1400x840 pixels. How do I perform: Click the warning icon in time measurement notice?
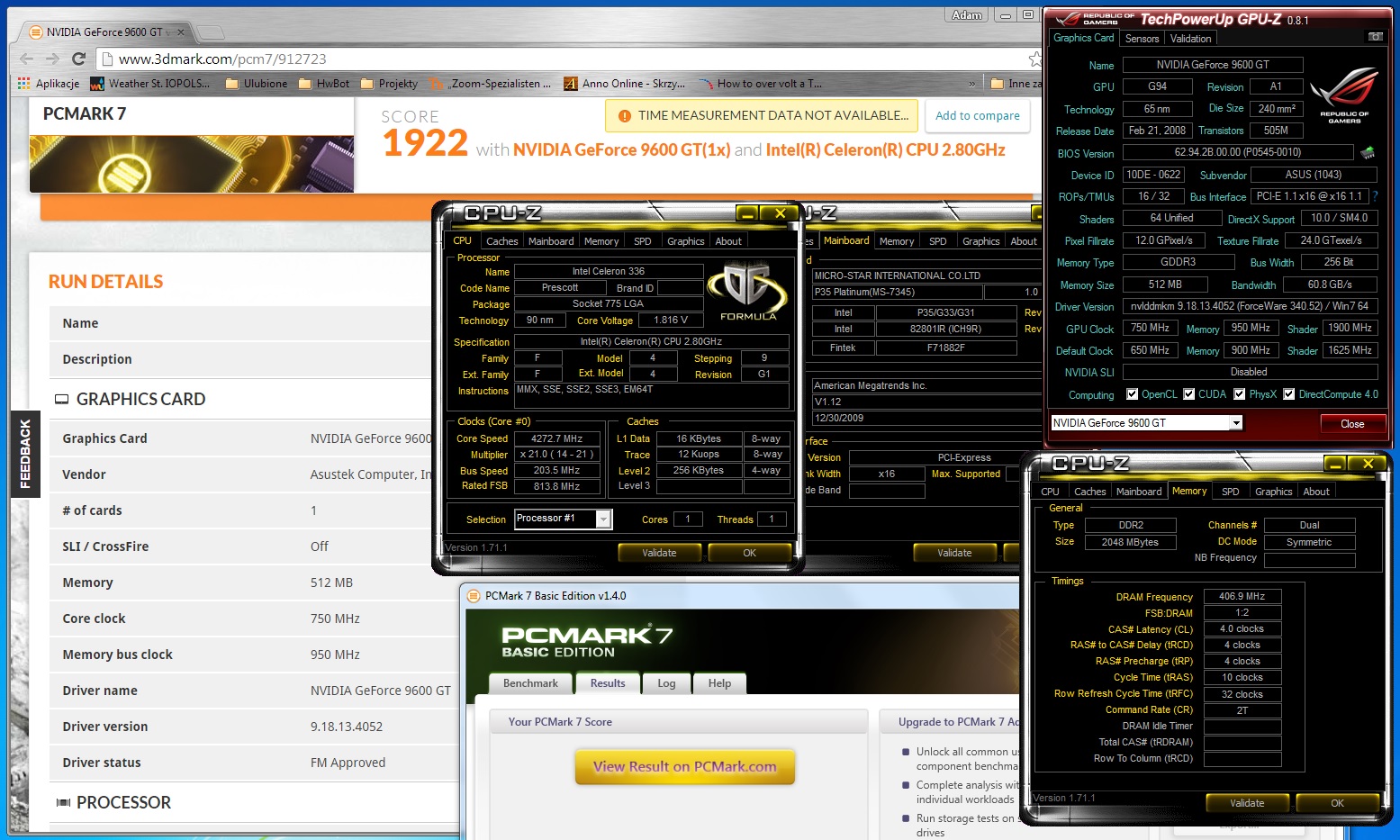pos(624,116)
